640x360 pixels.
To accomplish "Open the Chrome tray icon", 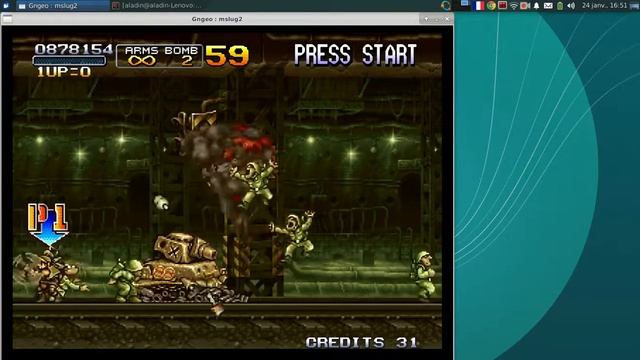I will pyautogui.click(x=491, y=5).
